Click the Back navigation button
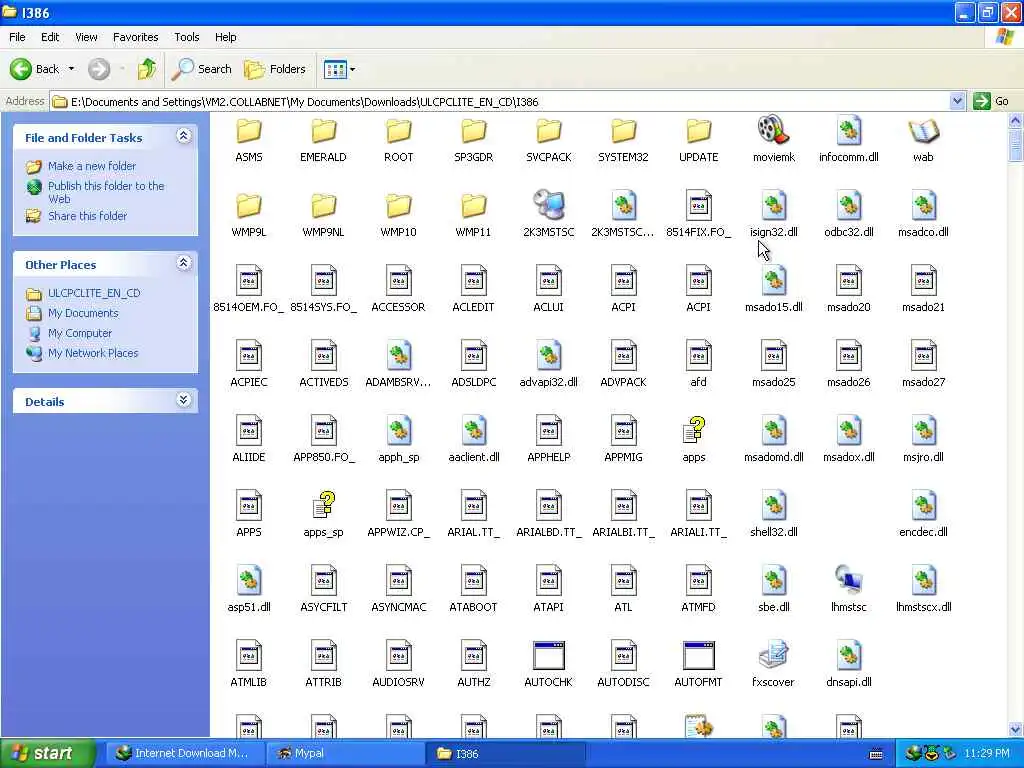Viewport: 1024px width, 768px height. click(35, 69)
